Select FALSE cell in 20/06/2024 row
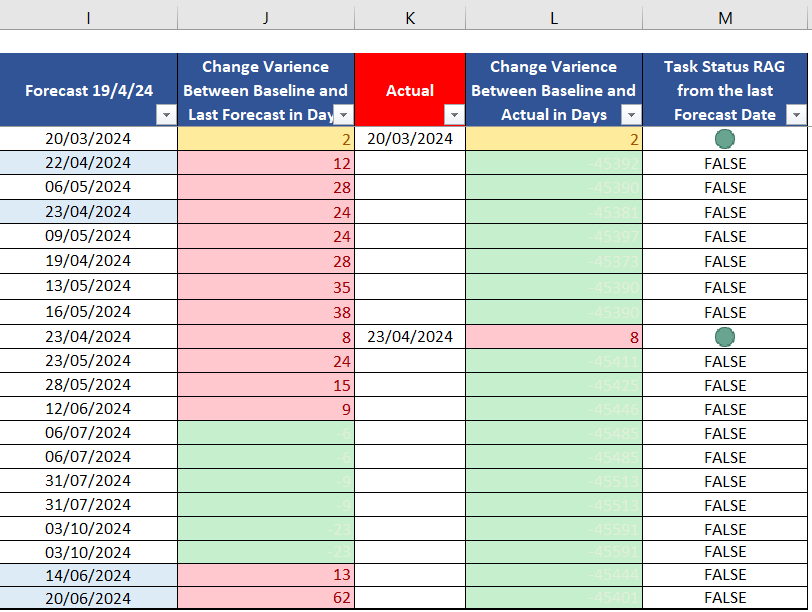 tap(725, 598)
